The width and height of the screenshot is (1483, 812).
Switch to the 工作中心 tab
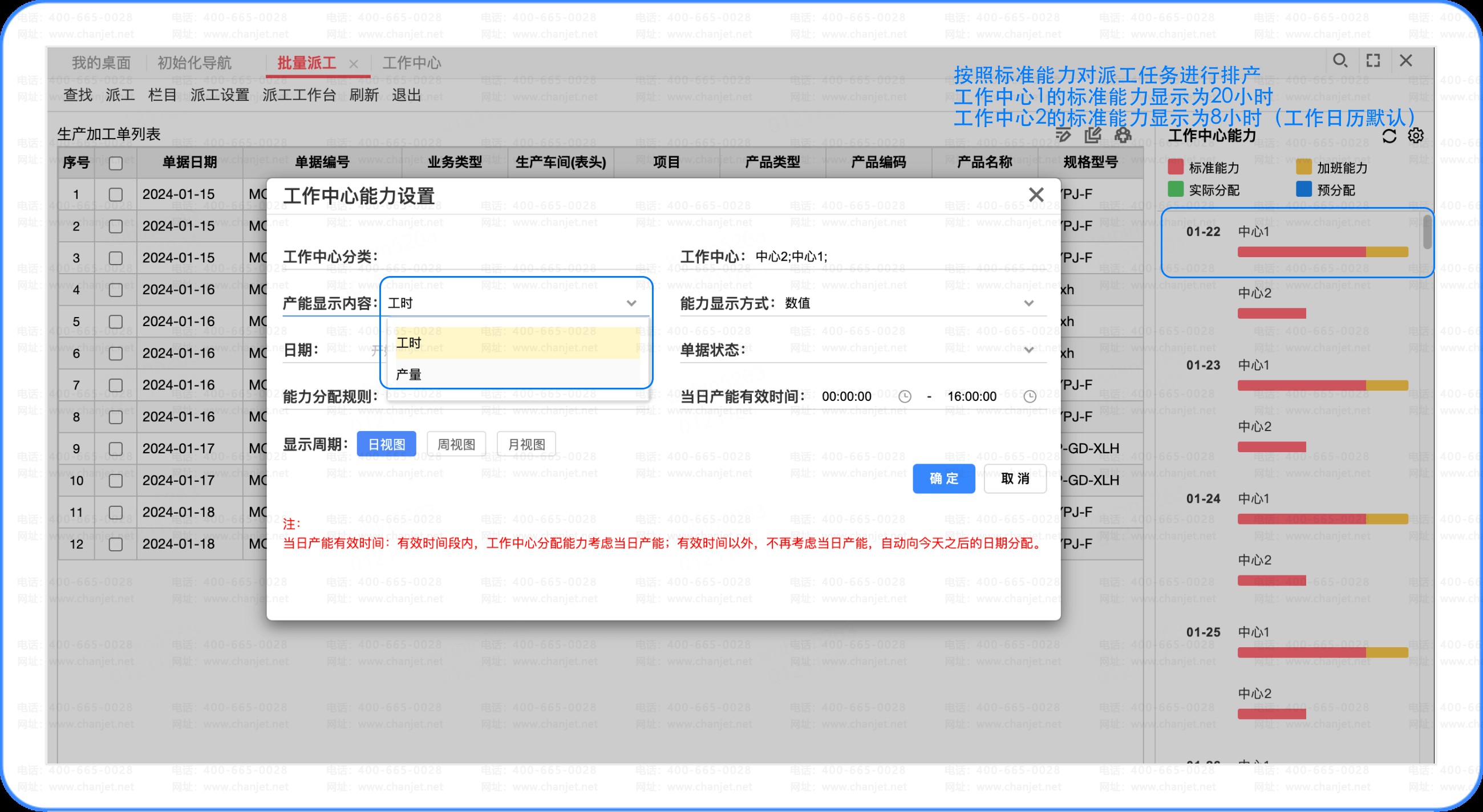[412, 63]
